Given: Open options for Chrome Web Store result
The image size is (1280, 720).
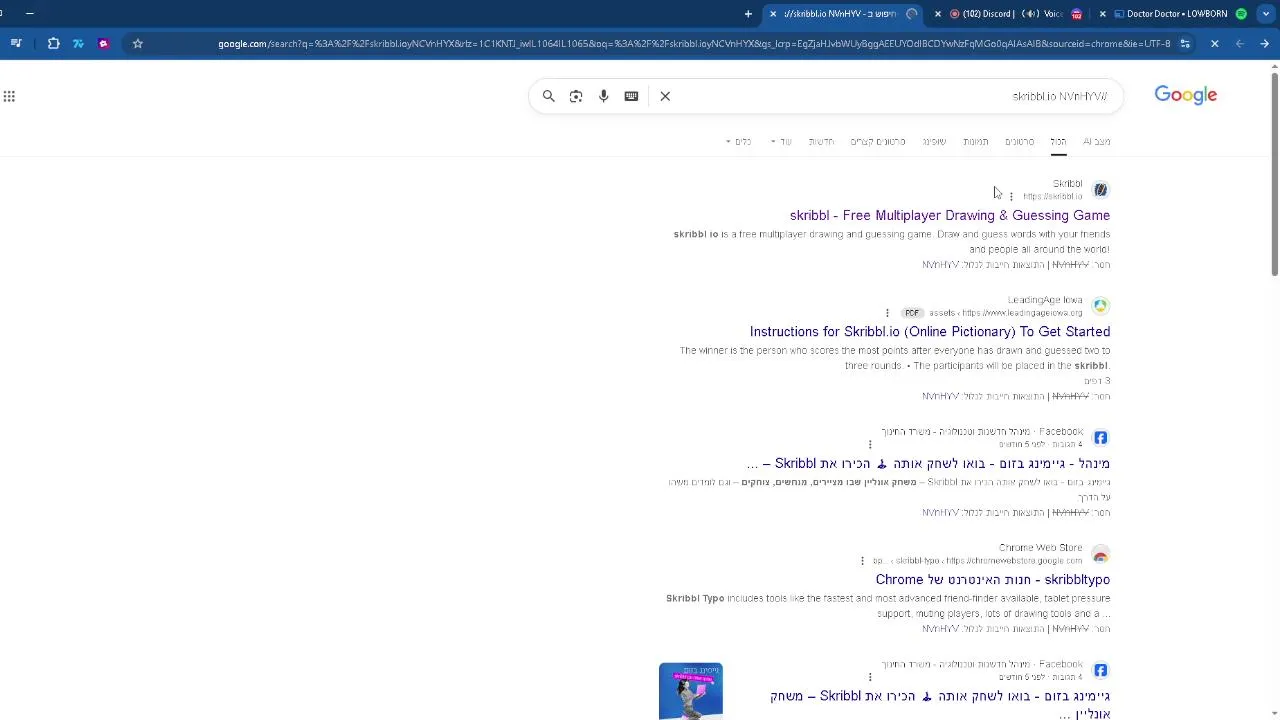Looking at the screenshot, I should (862, 561).
